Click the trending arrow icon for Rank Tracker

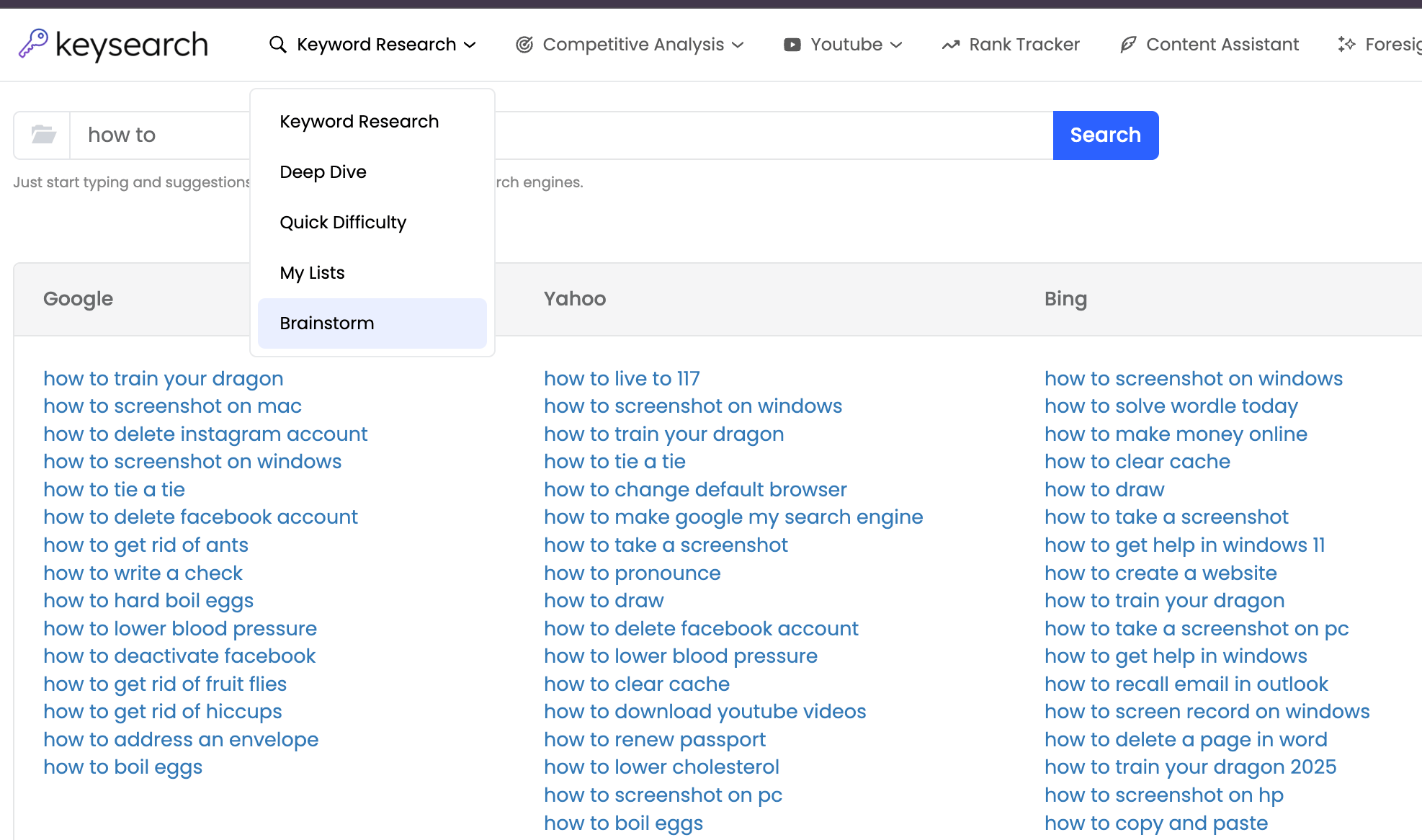[950, 44]
